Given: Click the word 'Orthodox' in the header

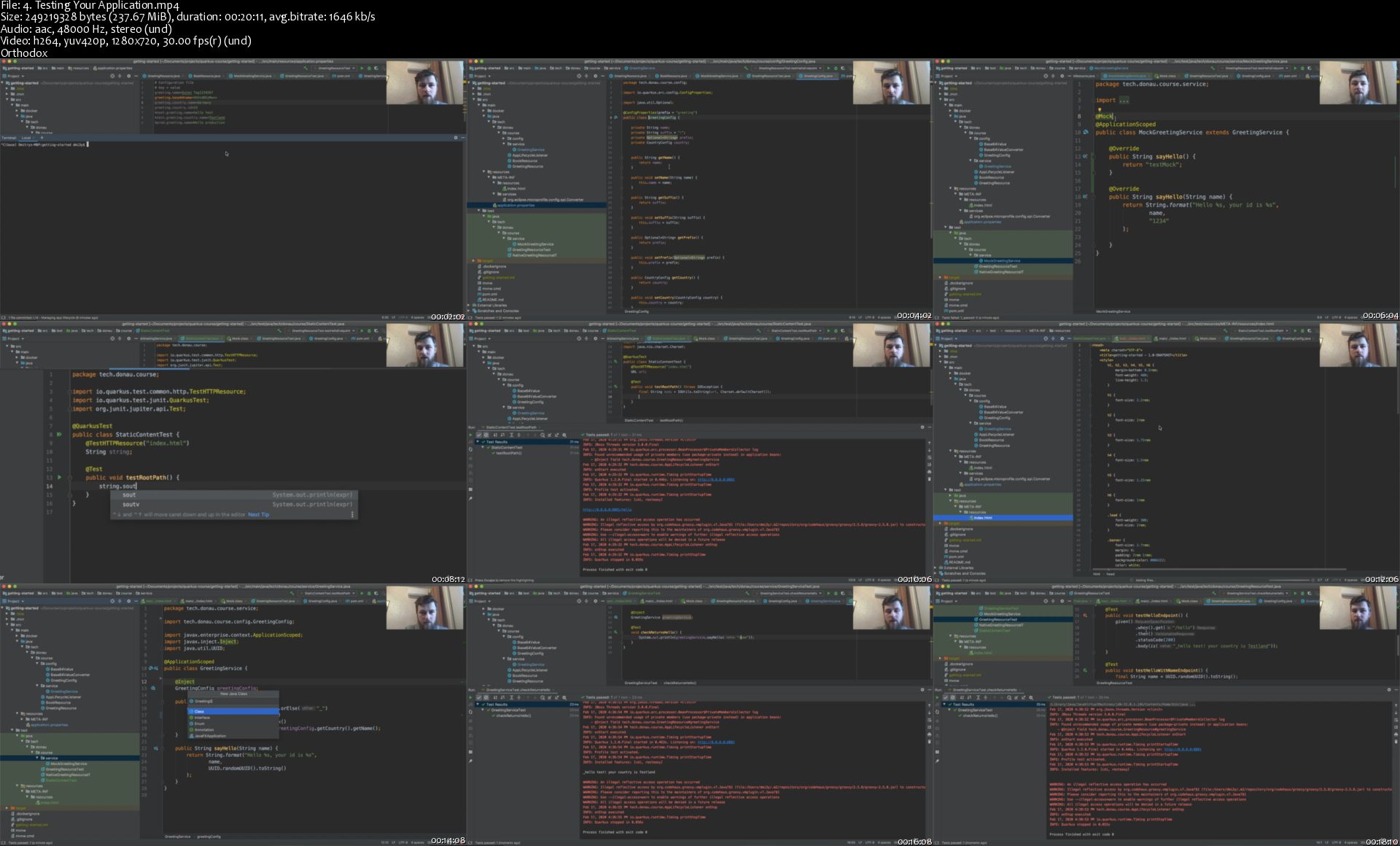Looking at the screenshot, I should coord(24,53).
